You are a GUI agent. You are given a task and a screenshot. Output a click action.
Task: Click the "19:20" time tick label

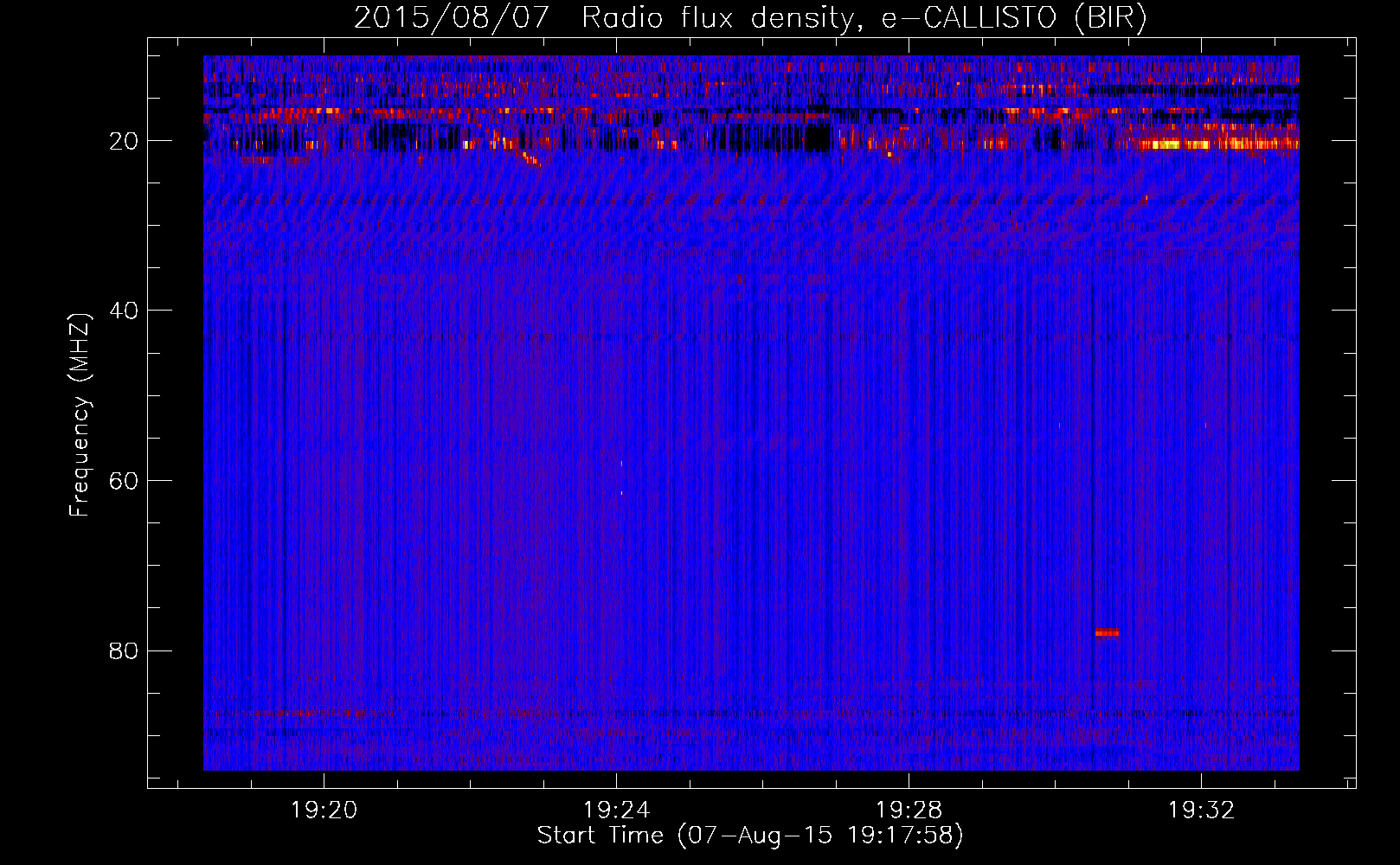click(324, 811)
